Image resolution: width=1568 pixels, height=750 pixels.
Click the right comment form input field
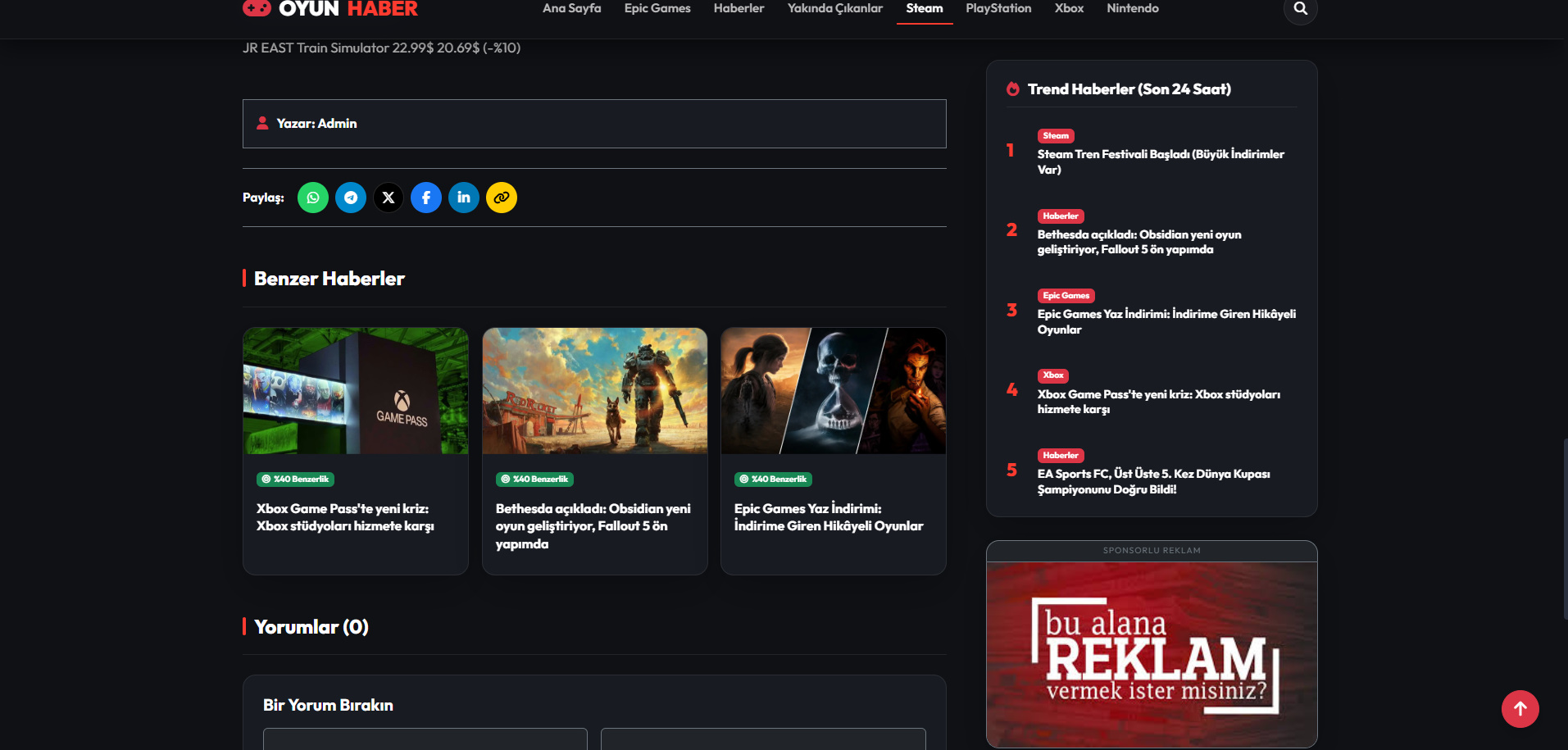coord(763,739)
